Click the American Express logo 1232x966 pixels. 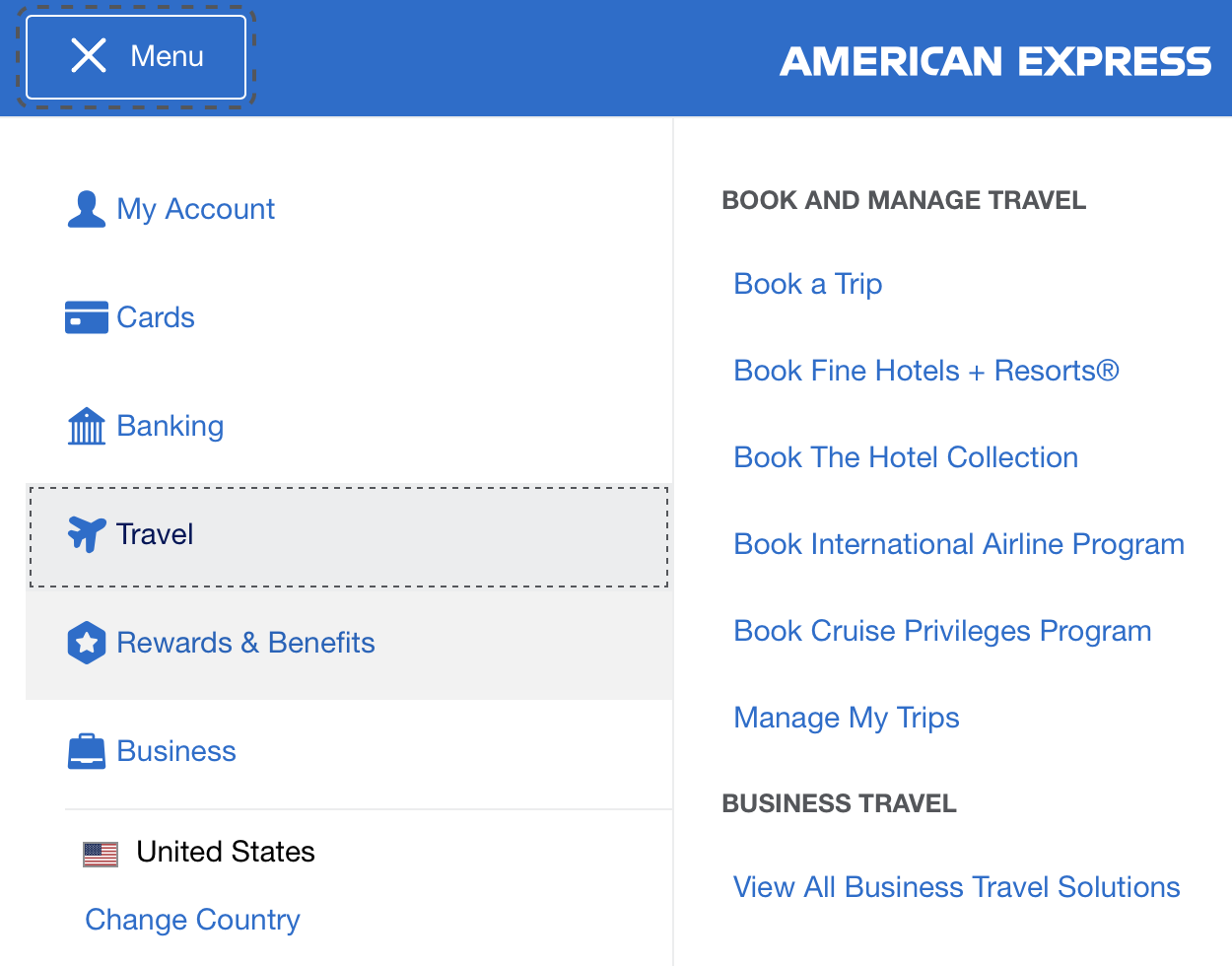pos(995,61)
